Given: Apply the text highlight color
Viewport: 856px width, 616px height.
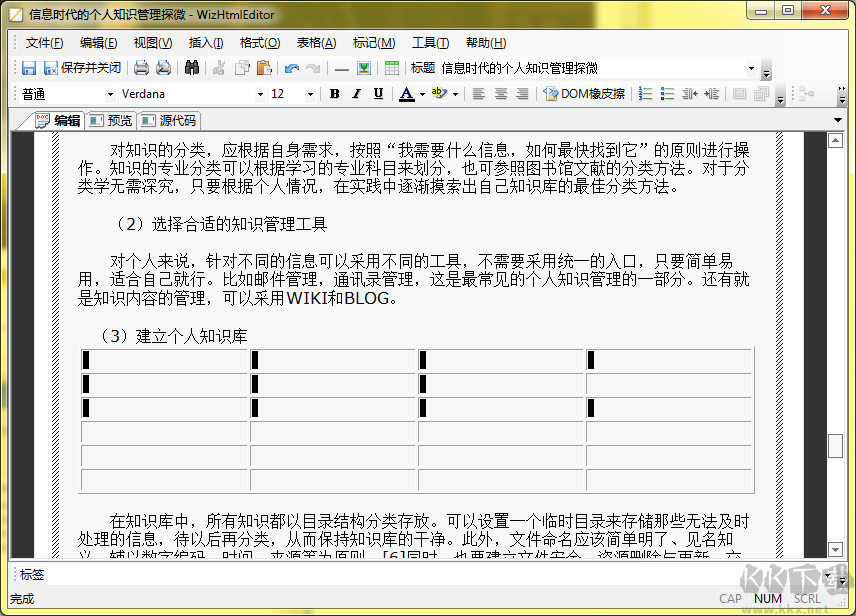Looking at the screenshot, I should coord(439,94).
